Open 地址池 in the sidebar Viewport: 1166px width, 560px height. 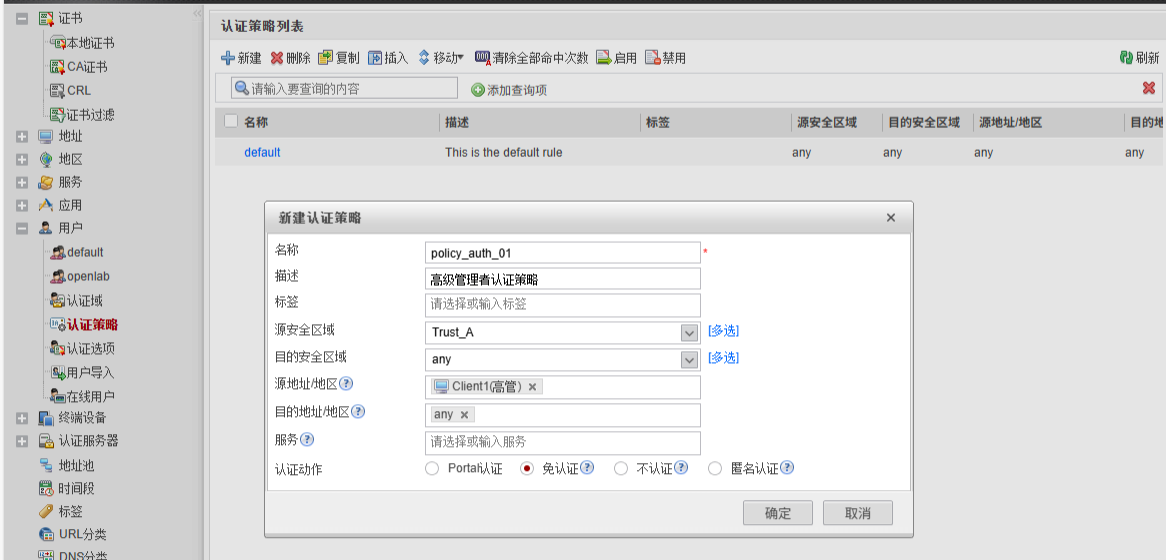click(x=77, y=466)
